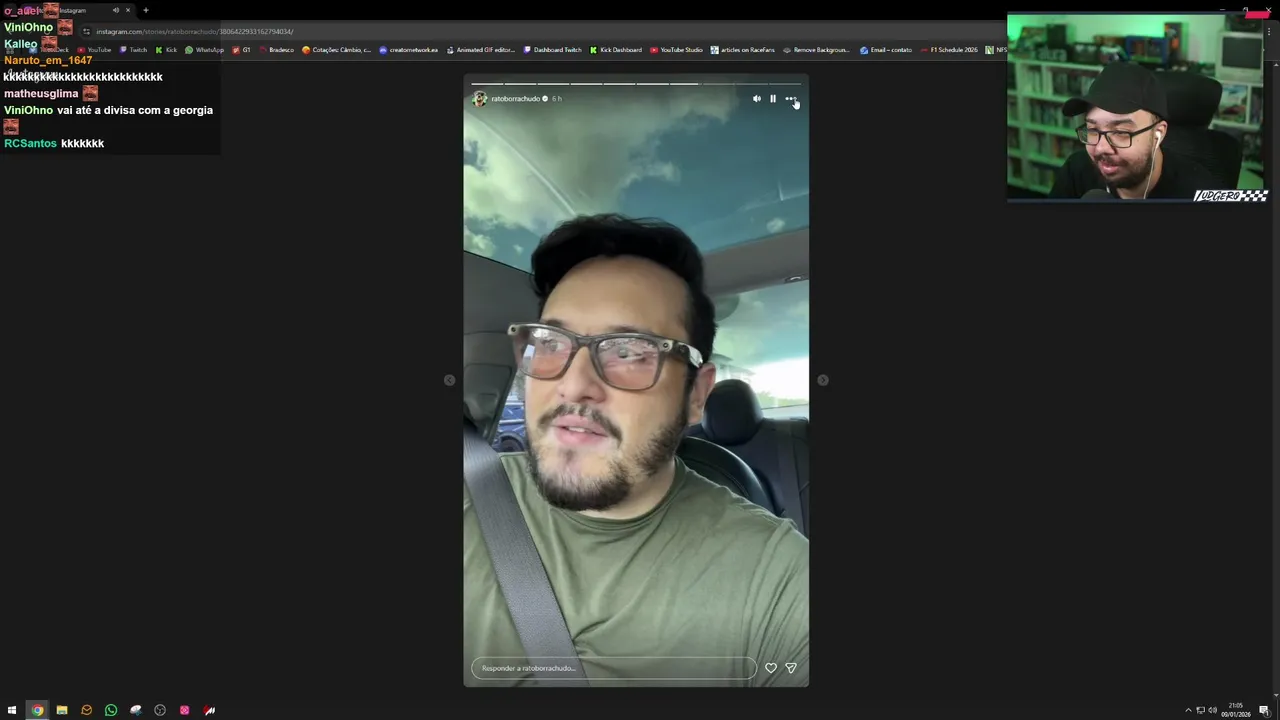Screen dimensions: 1280x720
Task: Click the 'Responder a ratoborrachudo...' reply field
Action: tap(614, 668)
